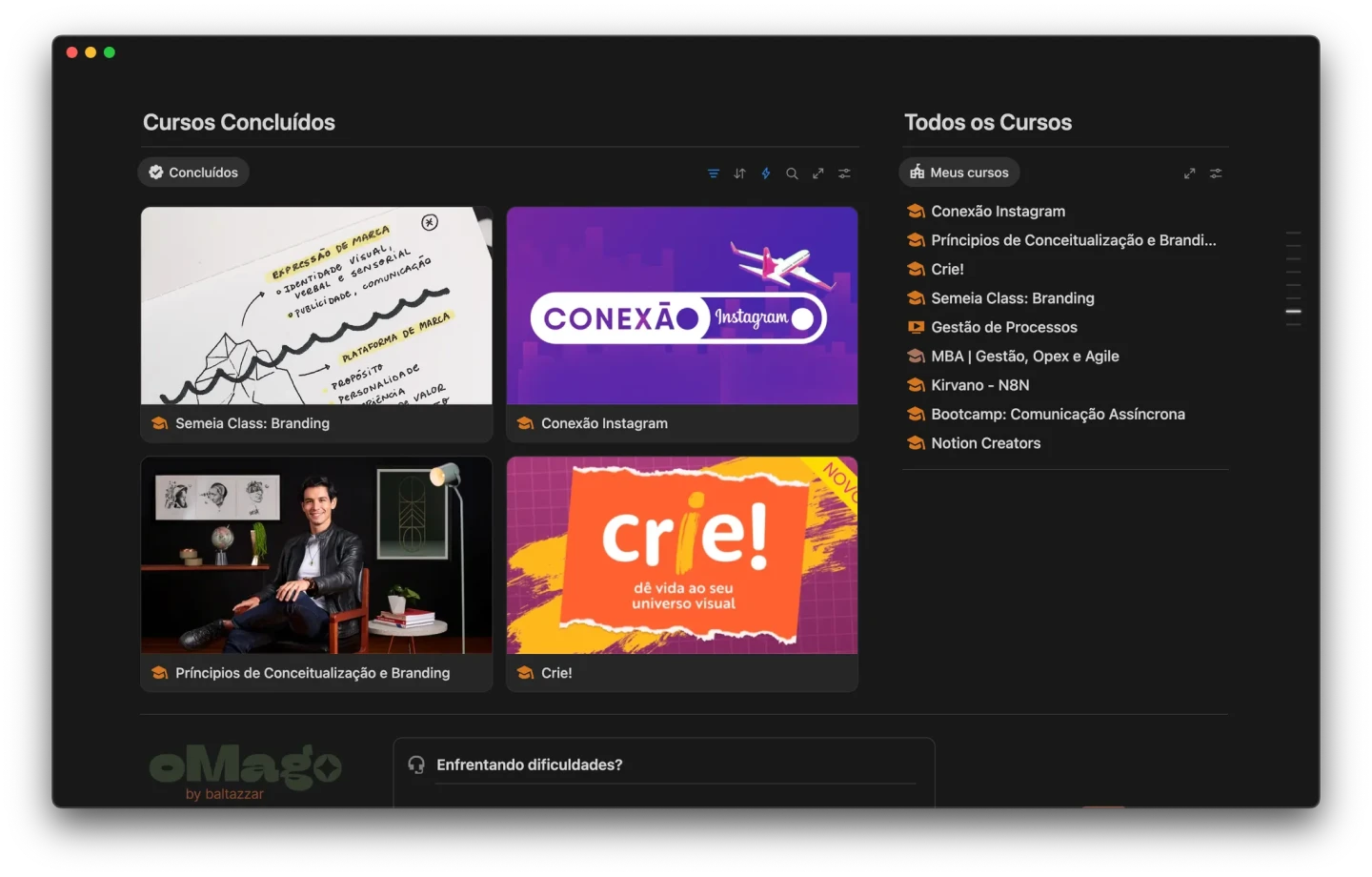1372x877 pixels.
Task: Open the MBA | Gestão, Opex e Agile title
Action: click(x=1025, y=357)
